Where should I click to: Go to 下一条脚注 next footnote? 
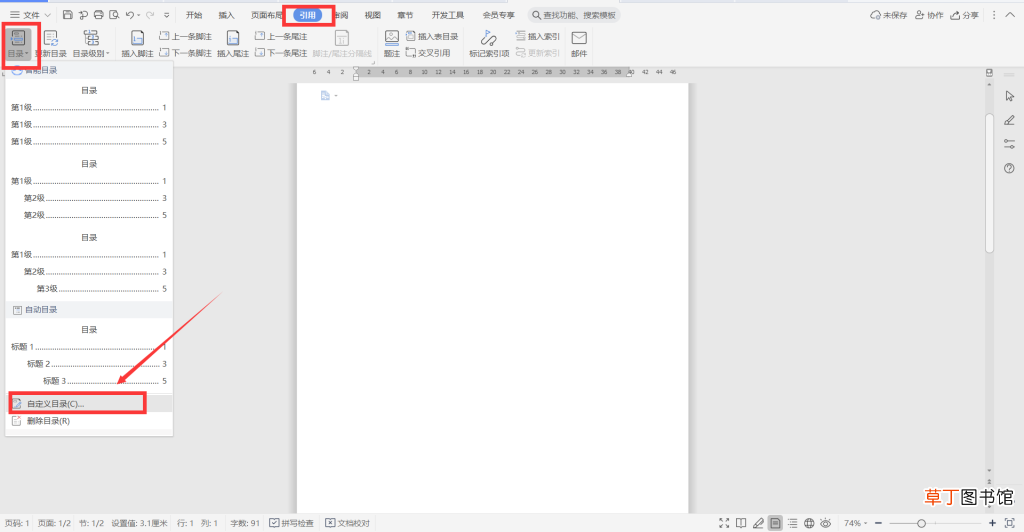tap(185, 53)
